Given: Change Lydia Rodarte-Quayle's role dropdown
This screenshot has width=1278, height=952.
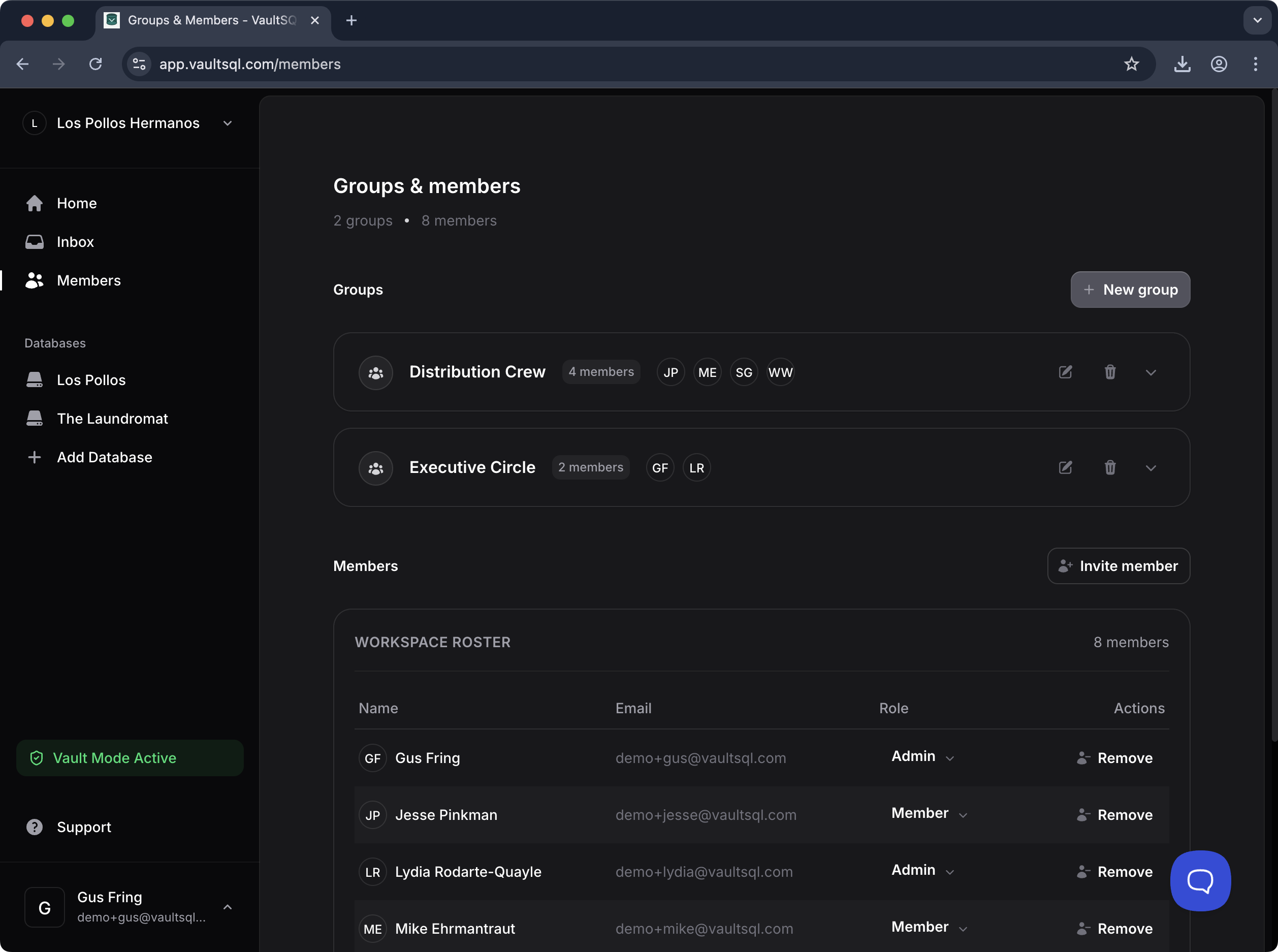Looking at the screenshot, I should (x=922, y=871).
